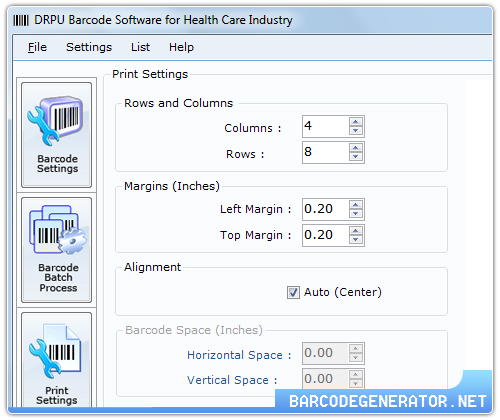Decrease Rows value with down arrow
Screen dimensions: 500x420
point(356,157)
